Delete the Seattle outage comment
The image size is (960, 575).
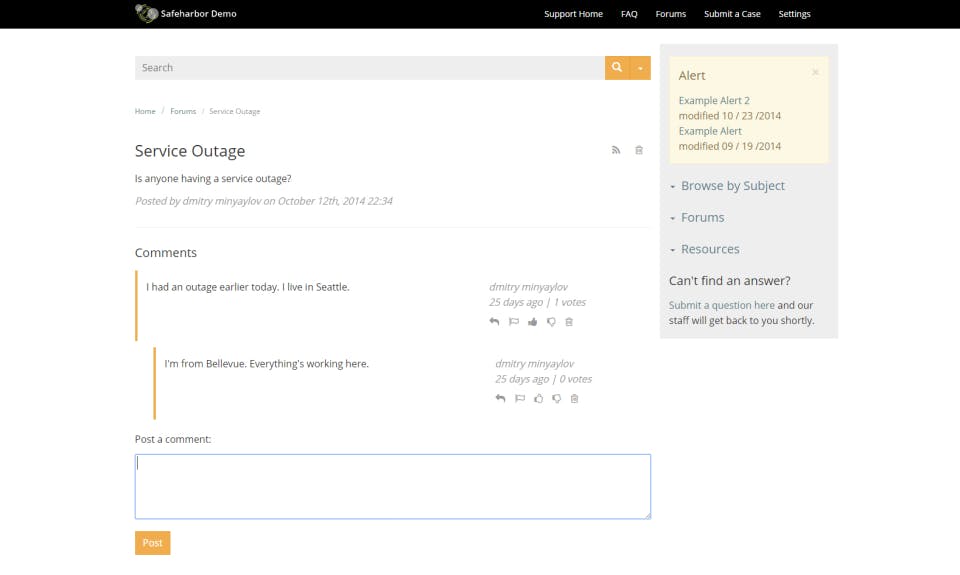click(569, 322)
